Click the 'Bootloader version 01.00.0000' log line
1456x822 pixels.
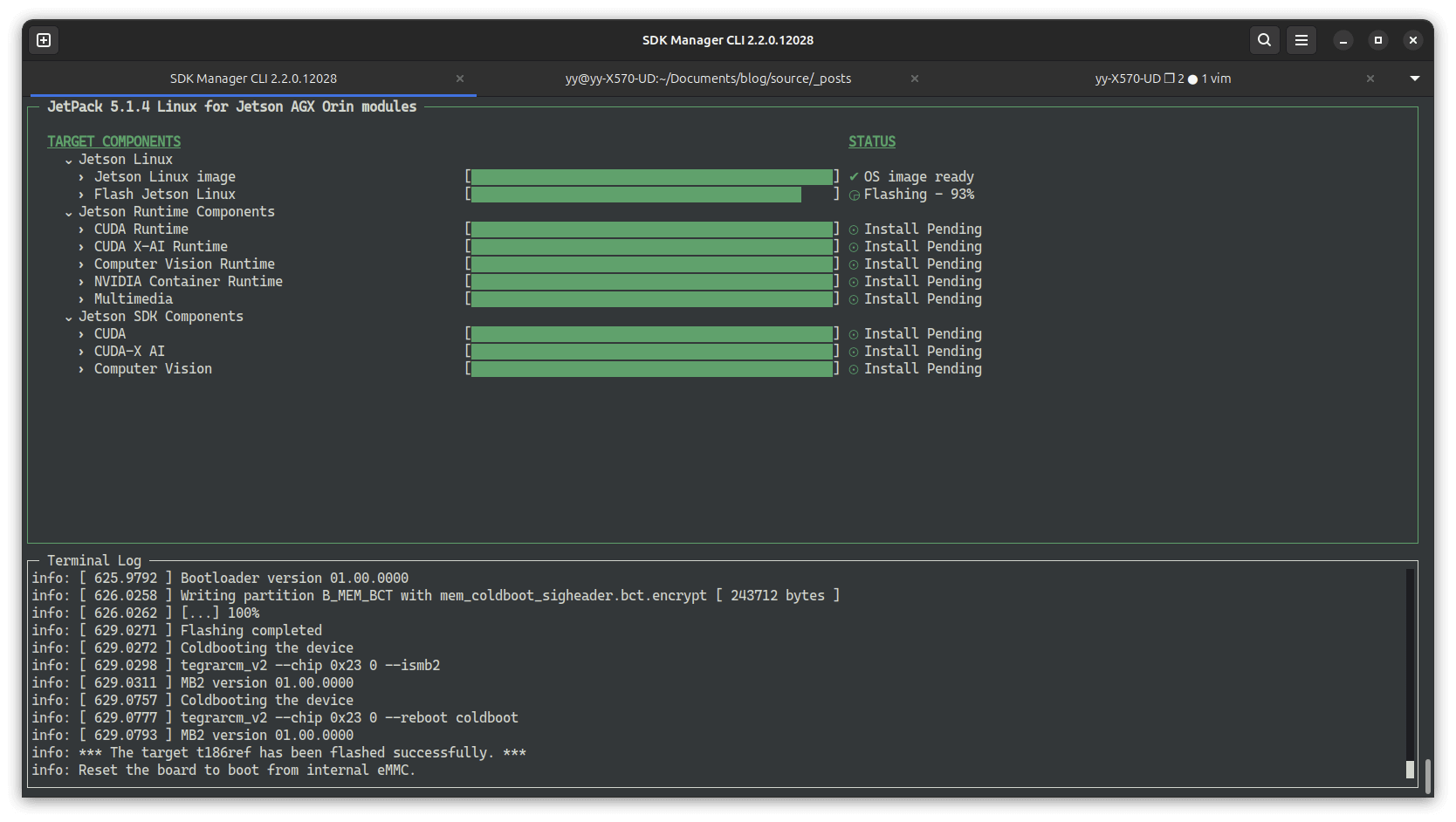[220, 578]
